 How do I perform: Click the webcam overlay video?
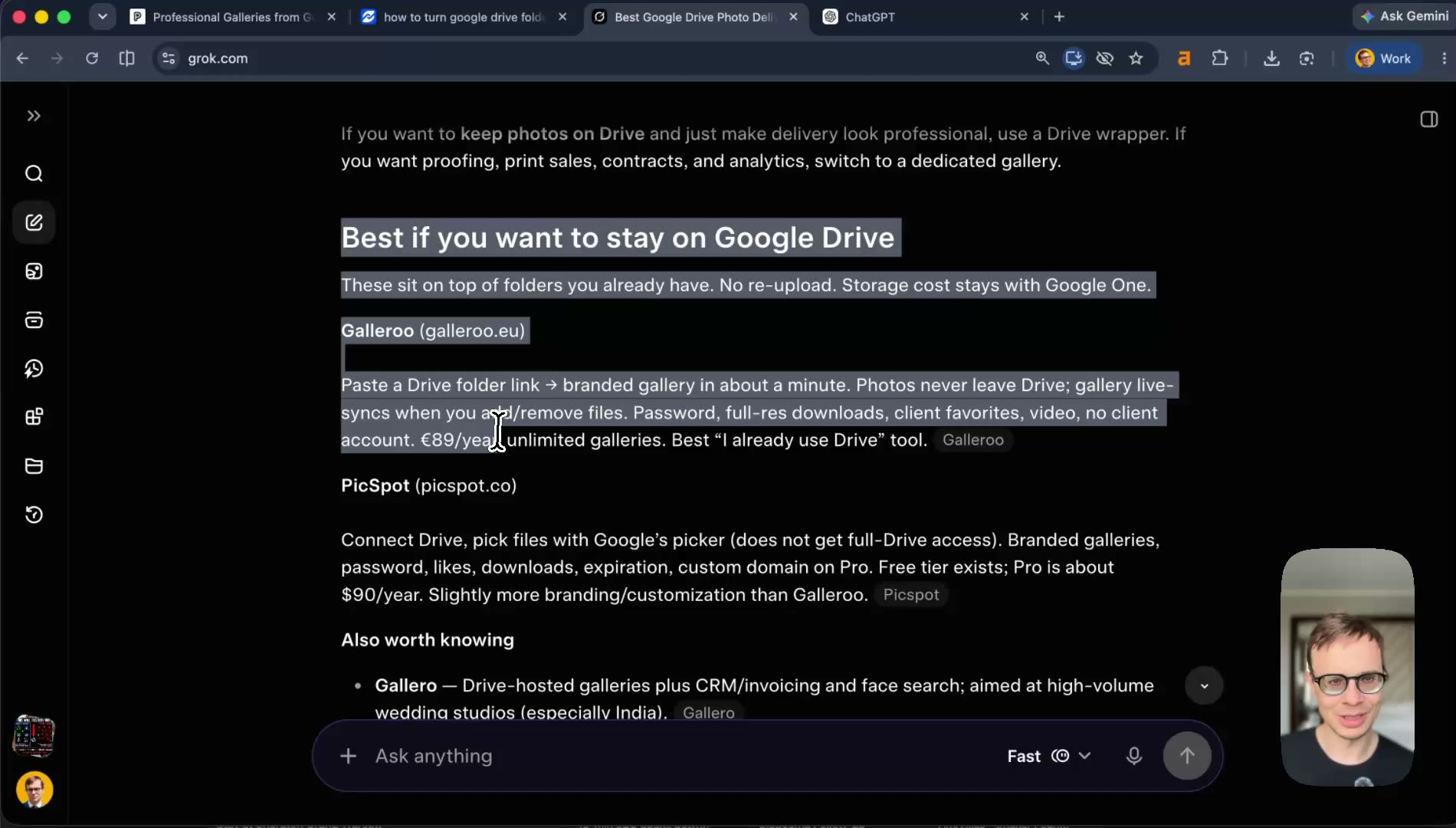click(x=1347, y=667)
